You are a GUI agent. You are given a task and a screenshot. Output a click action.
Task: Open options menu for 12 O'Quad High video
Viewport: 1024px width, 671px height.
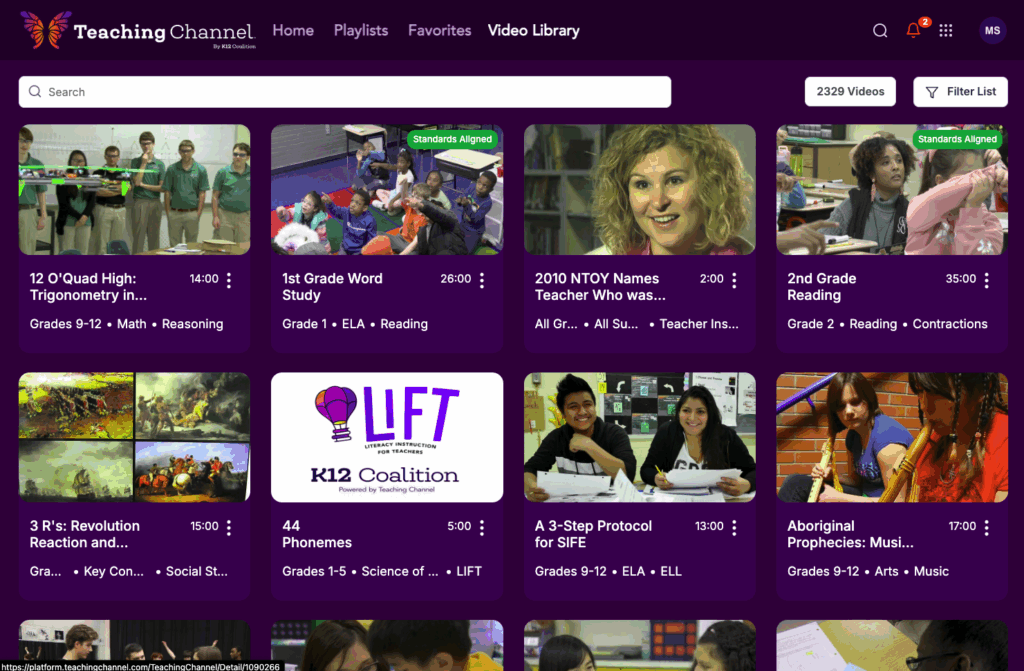(229, 279)
